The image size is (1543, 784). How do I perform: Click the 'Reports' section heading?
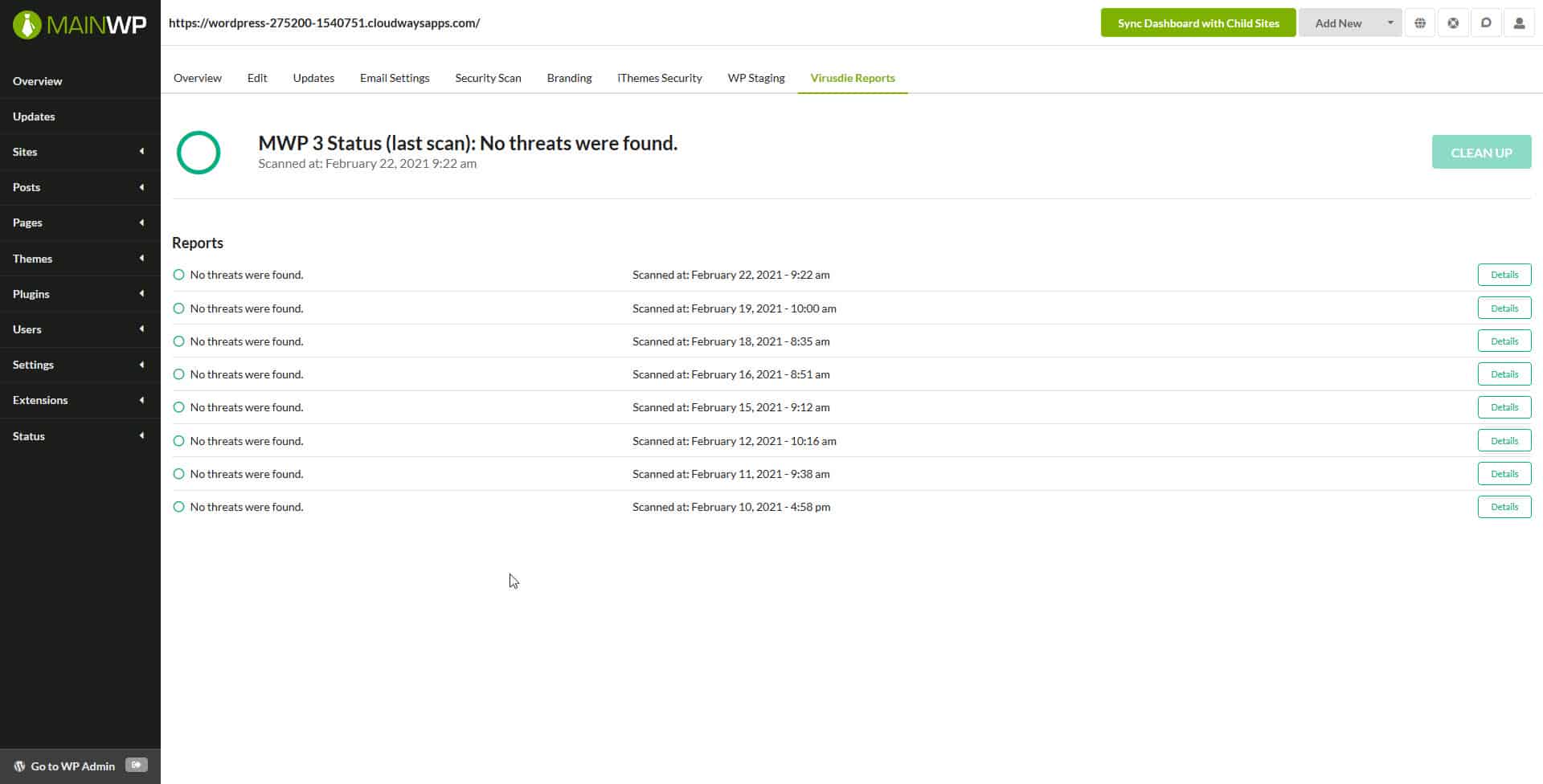point(198,243)
